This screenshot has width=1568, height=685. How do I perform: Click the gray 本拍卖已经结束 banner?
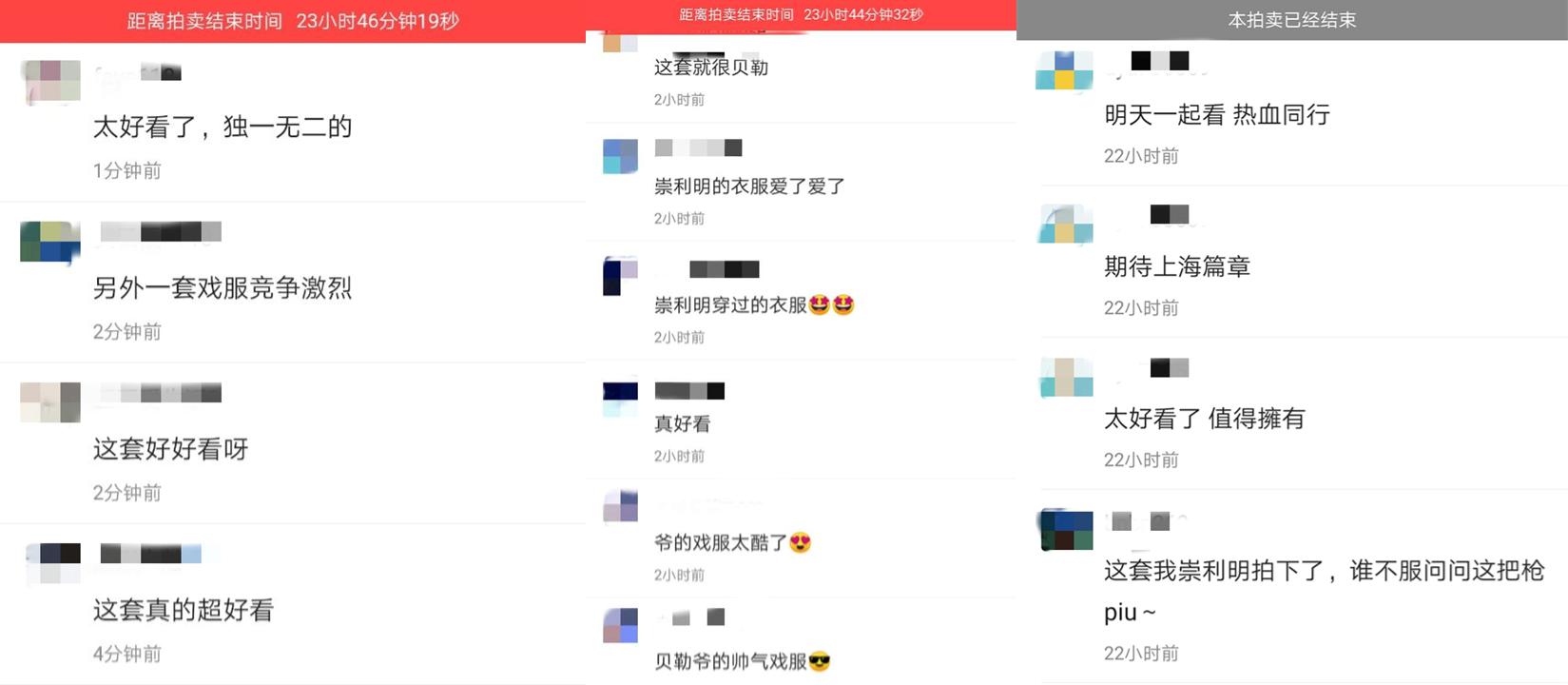(x=1292, y=20)
